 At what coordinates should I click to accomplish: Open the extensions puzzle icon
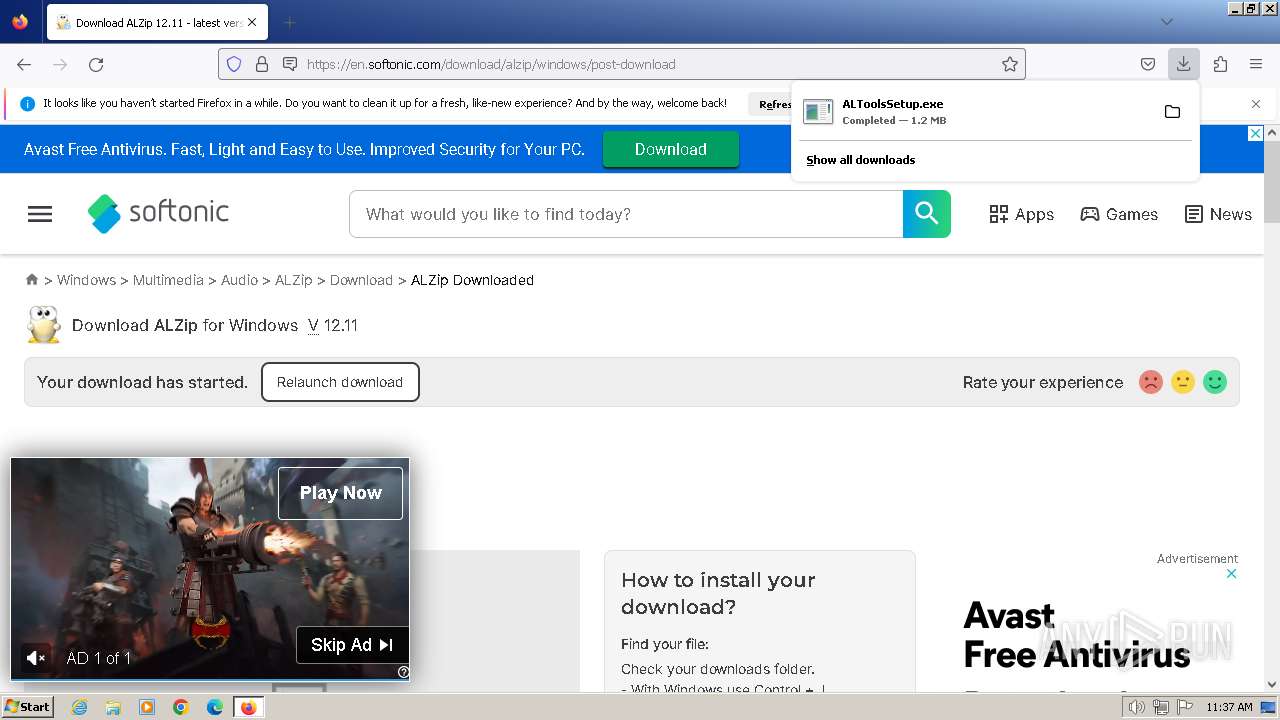pyautogui.click(x=1220, y=64)
